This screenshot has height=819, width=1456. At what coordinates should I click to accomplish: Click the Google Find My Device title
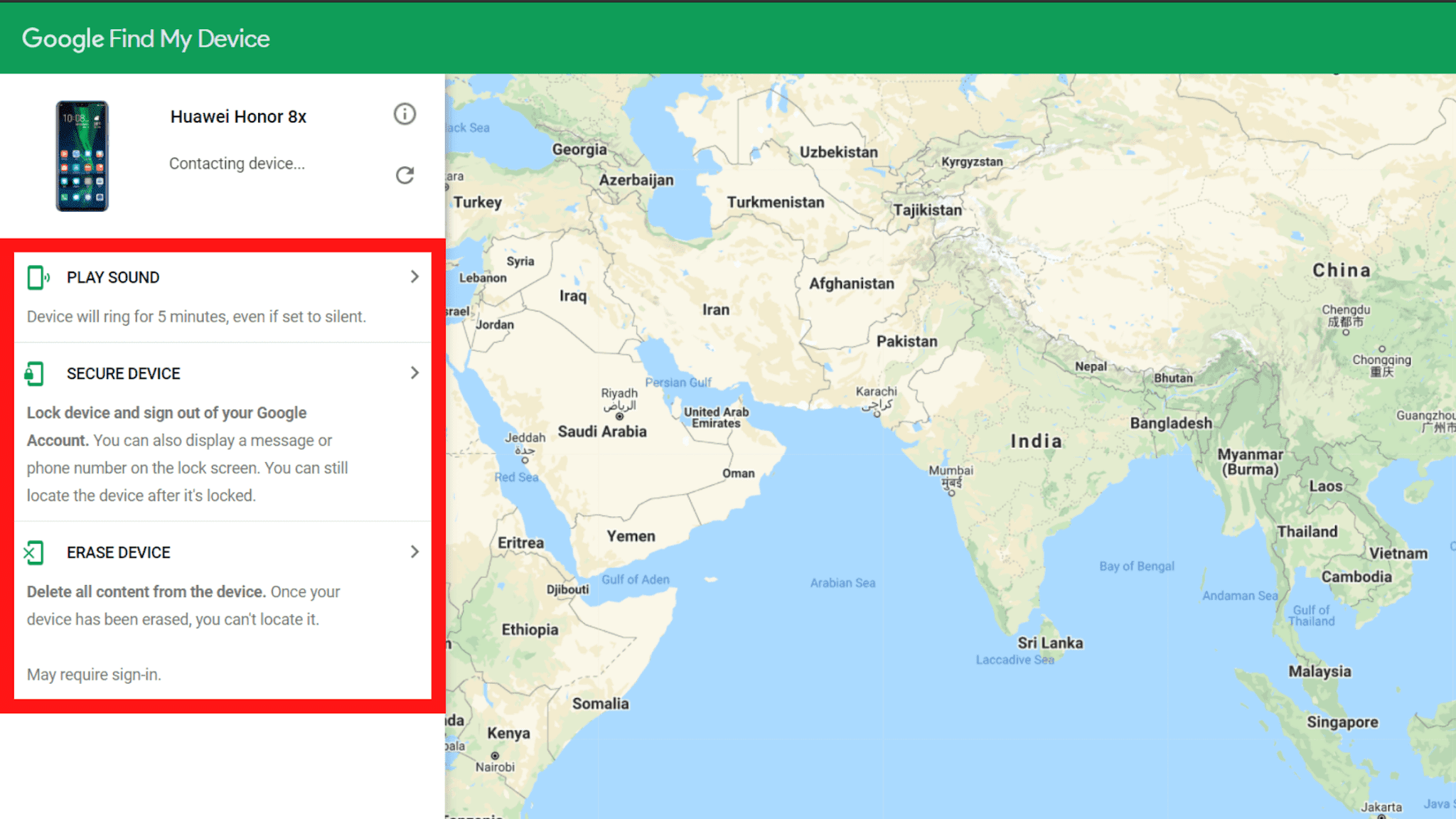[x=146, y=38]
